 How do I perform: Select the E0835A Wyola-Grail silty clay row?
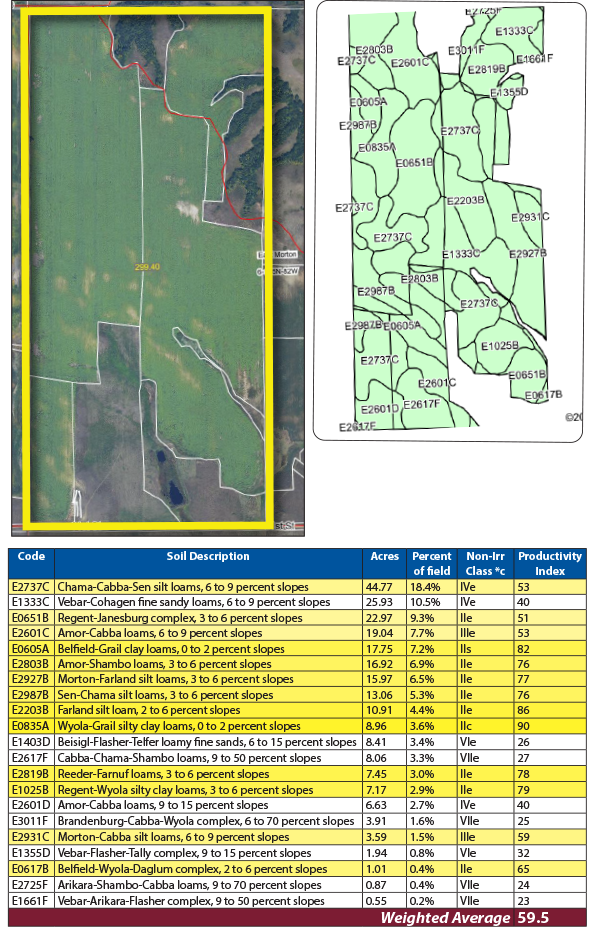[x=297, y=726]
